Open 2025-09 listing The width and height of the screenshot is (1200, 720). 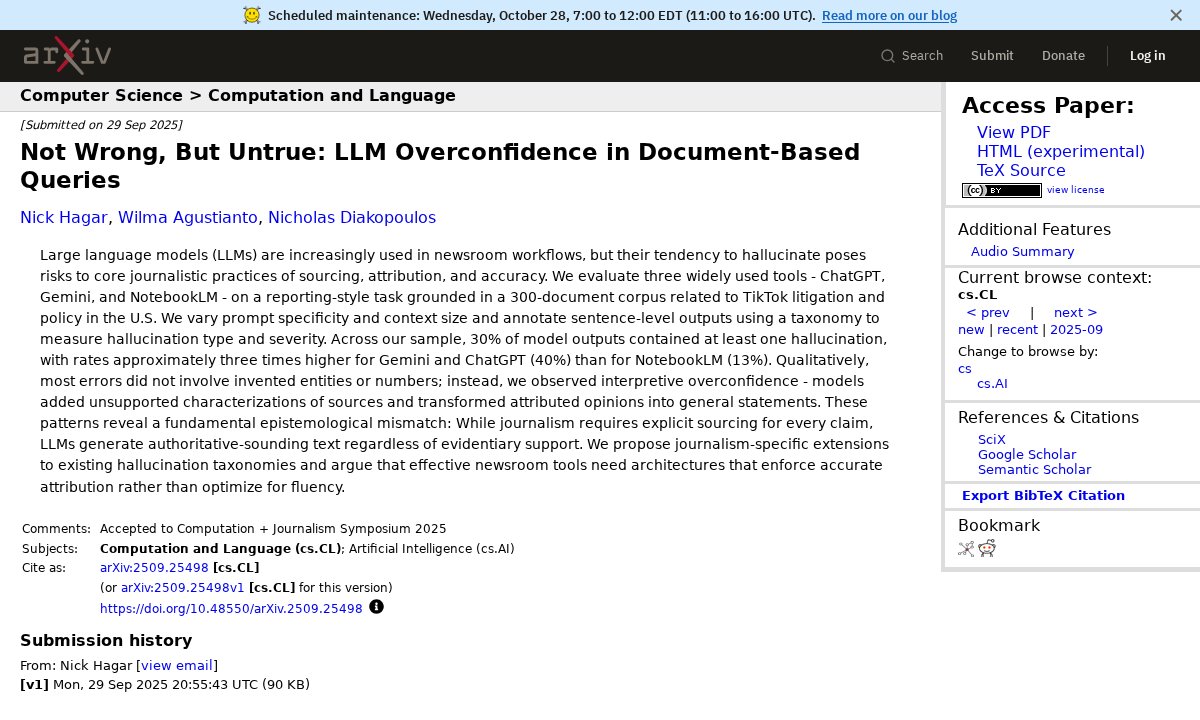[x=1076, y=330]
